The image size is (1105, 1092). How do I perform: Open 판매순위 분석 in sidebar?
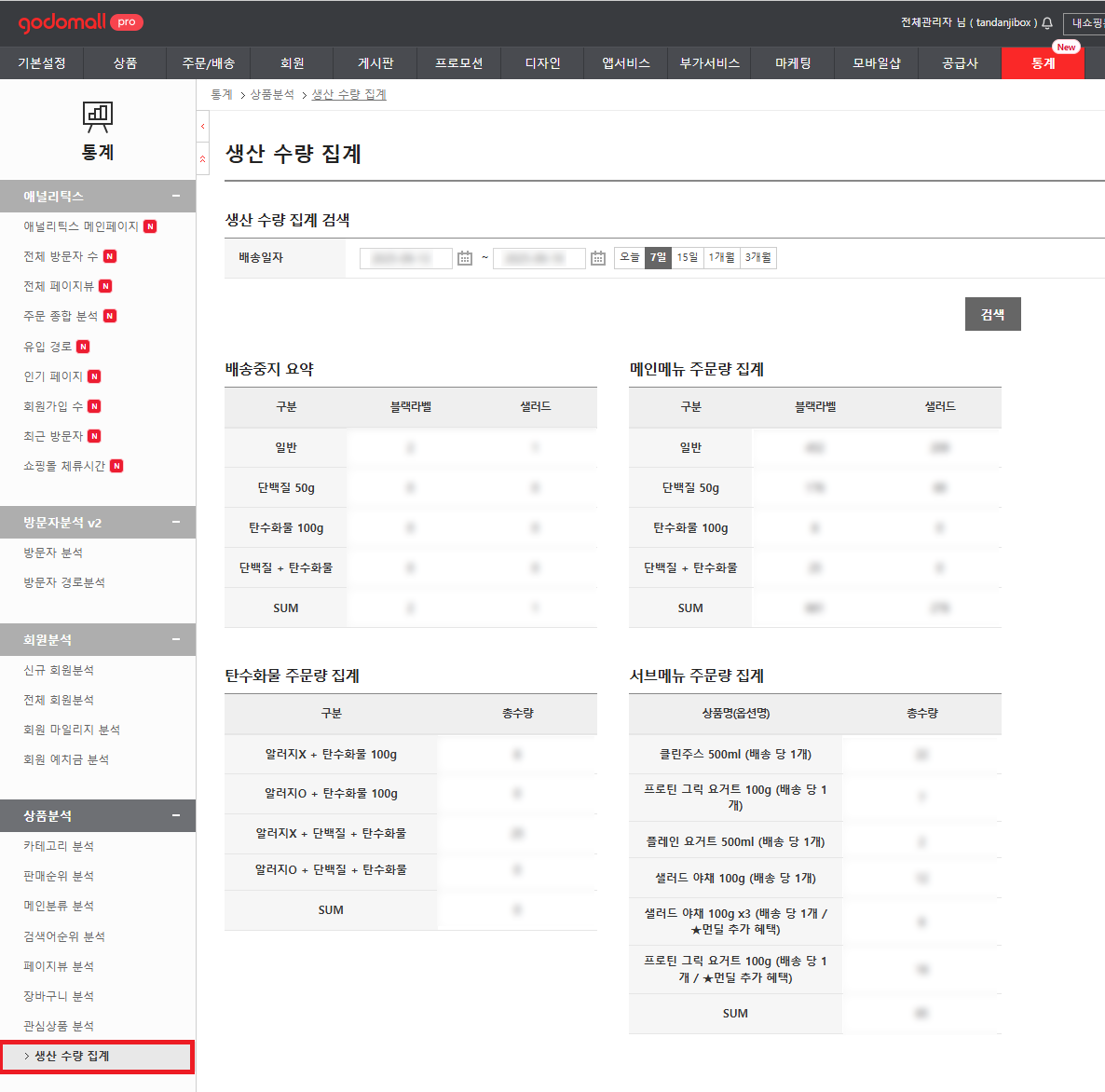click(59, 876)
